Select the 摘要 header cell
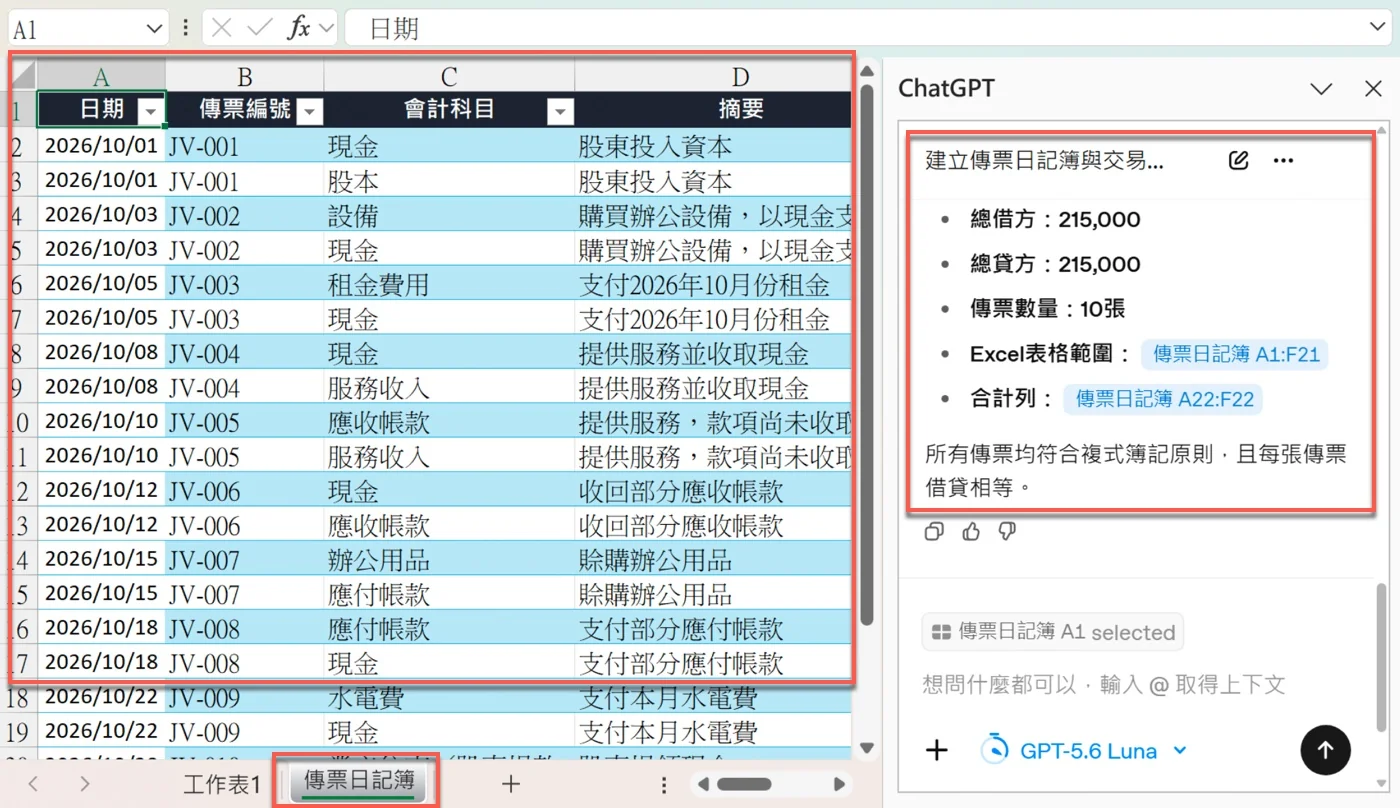Screen dimensions: 1400x808 click(712, 109)
